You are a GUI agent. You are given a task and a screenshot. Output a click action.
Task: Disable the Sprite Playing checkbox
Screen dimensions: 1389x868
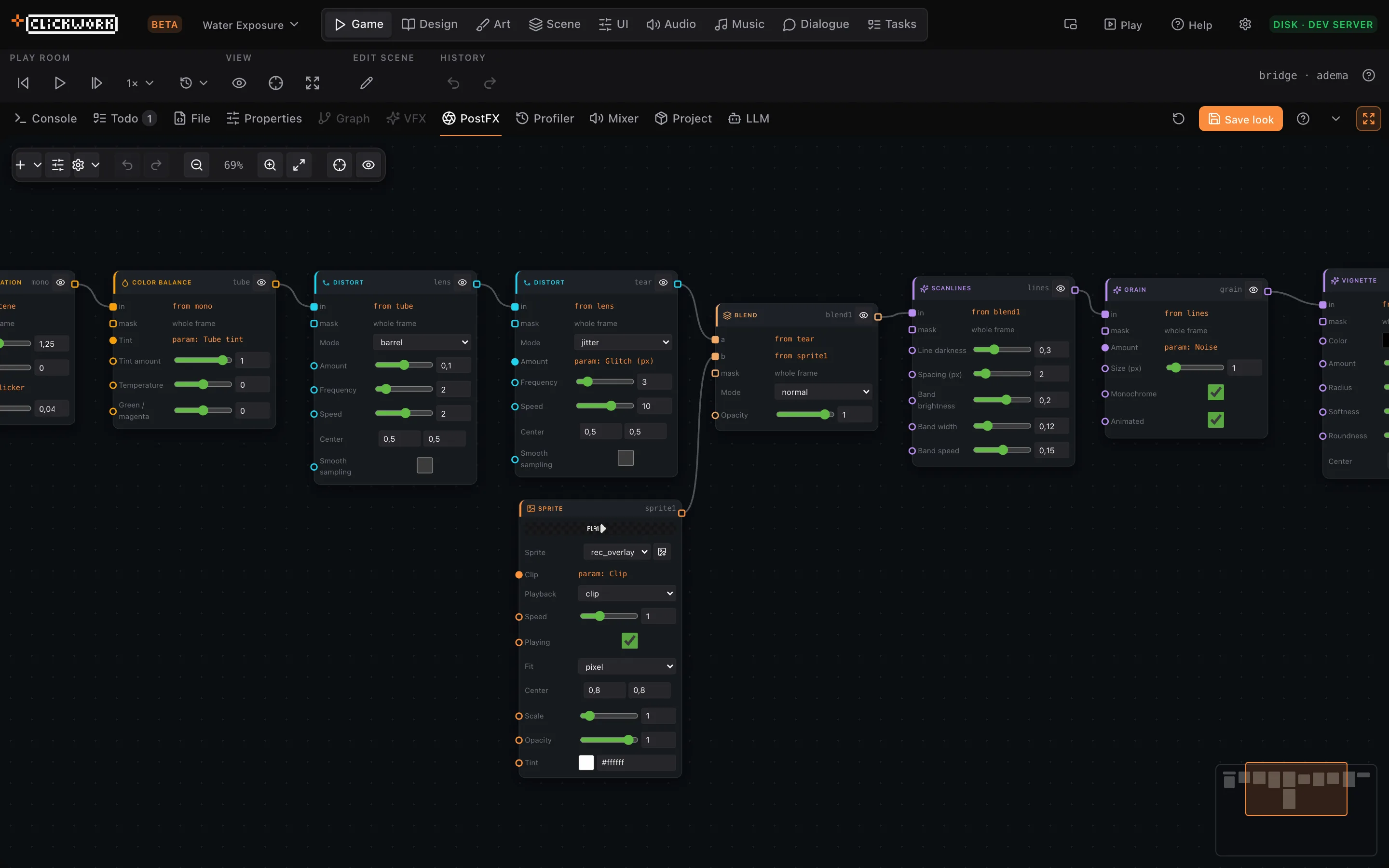pyautogui.click(x=630, y=641)
